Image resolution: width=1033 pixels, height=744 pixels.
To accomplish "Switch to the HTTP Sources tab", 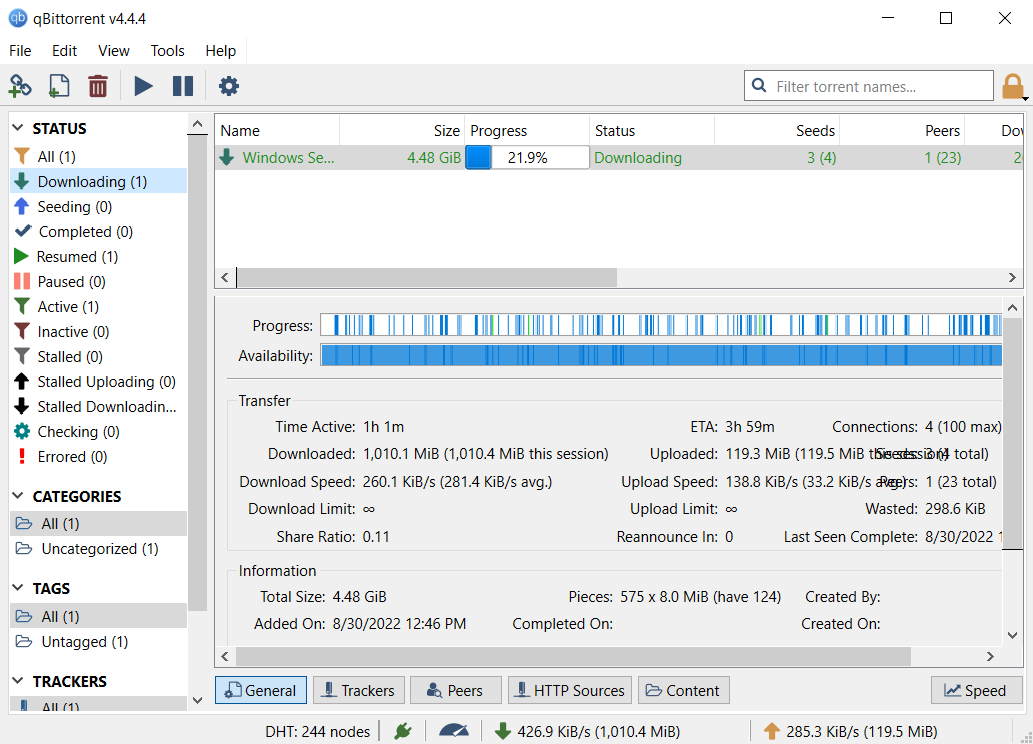I will (x=569, y=690).
